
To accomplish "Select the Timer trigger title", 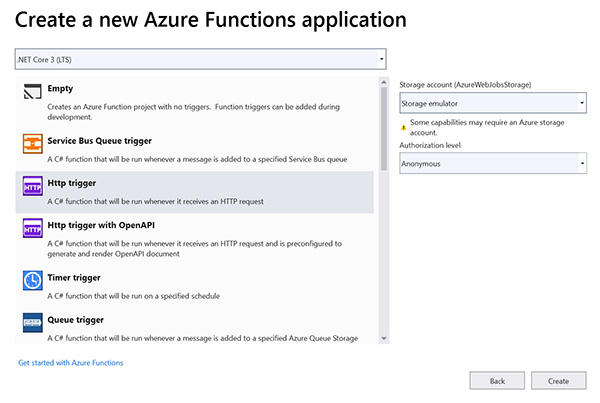I will tap(74, 277).
